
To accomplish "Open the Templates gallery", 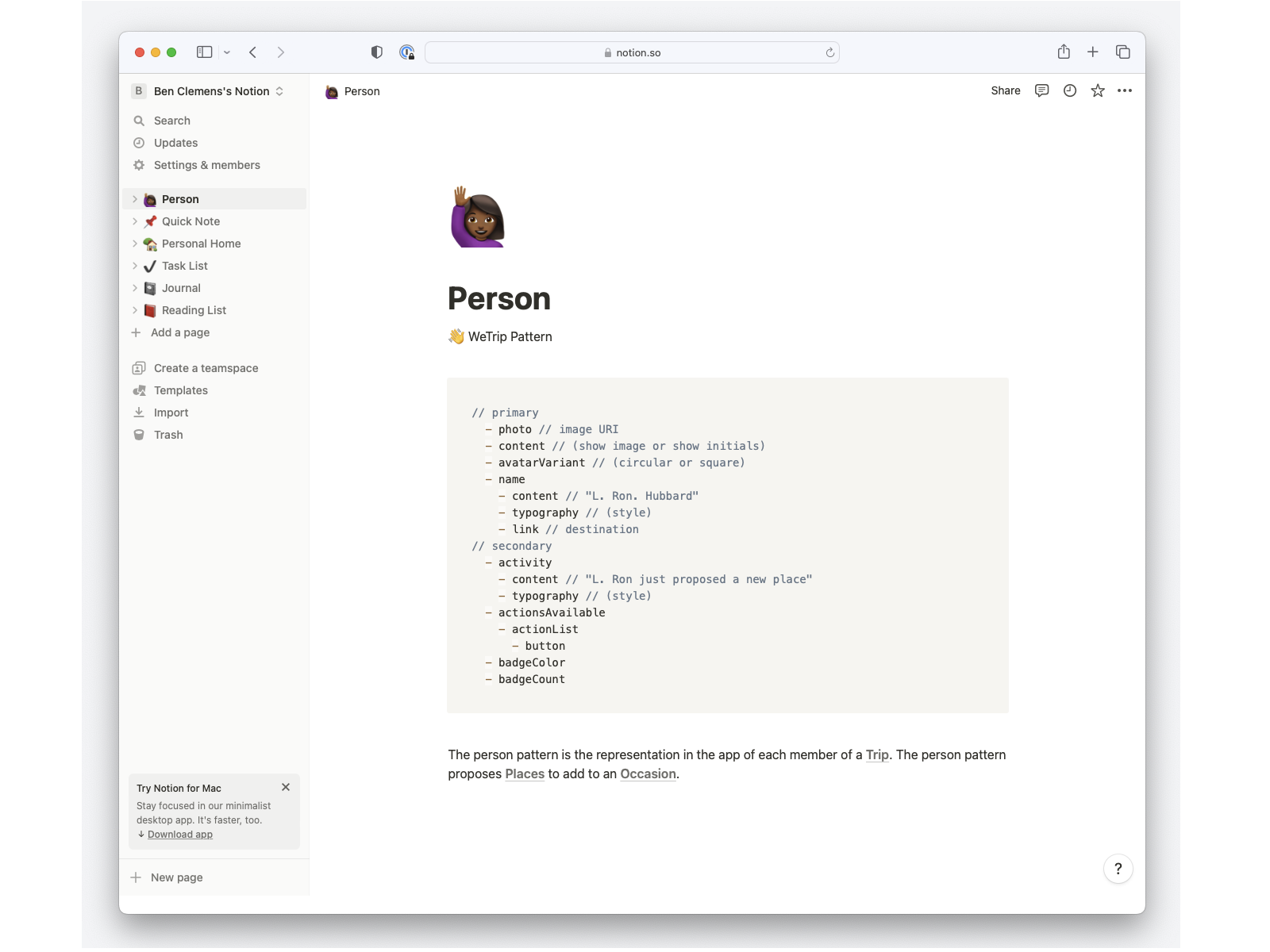I will [x=181, y=390].
